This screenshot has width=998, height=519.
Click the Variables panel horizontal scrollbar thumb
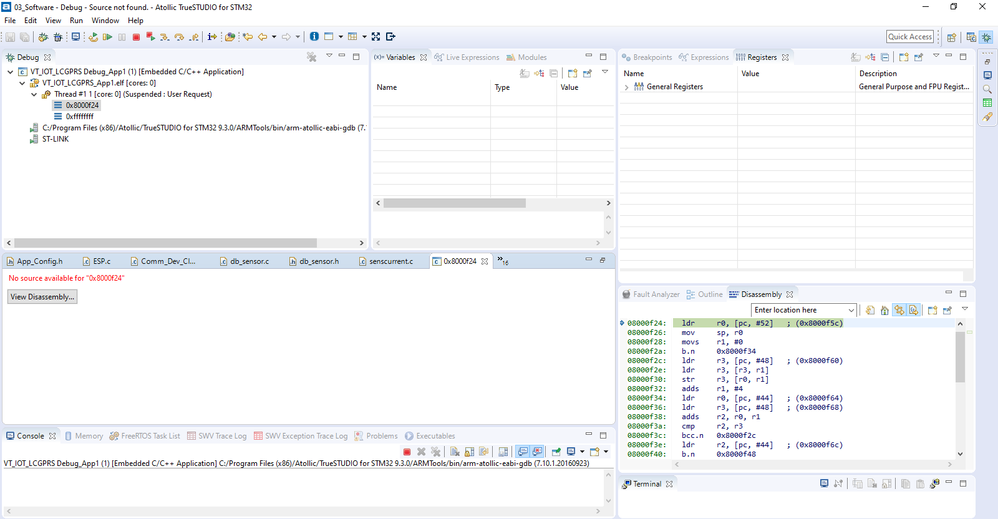[x=454, y=203]
